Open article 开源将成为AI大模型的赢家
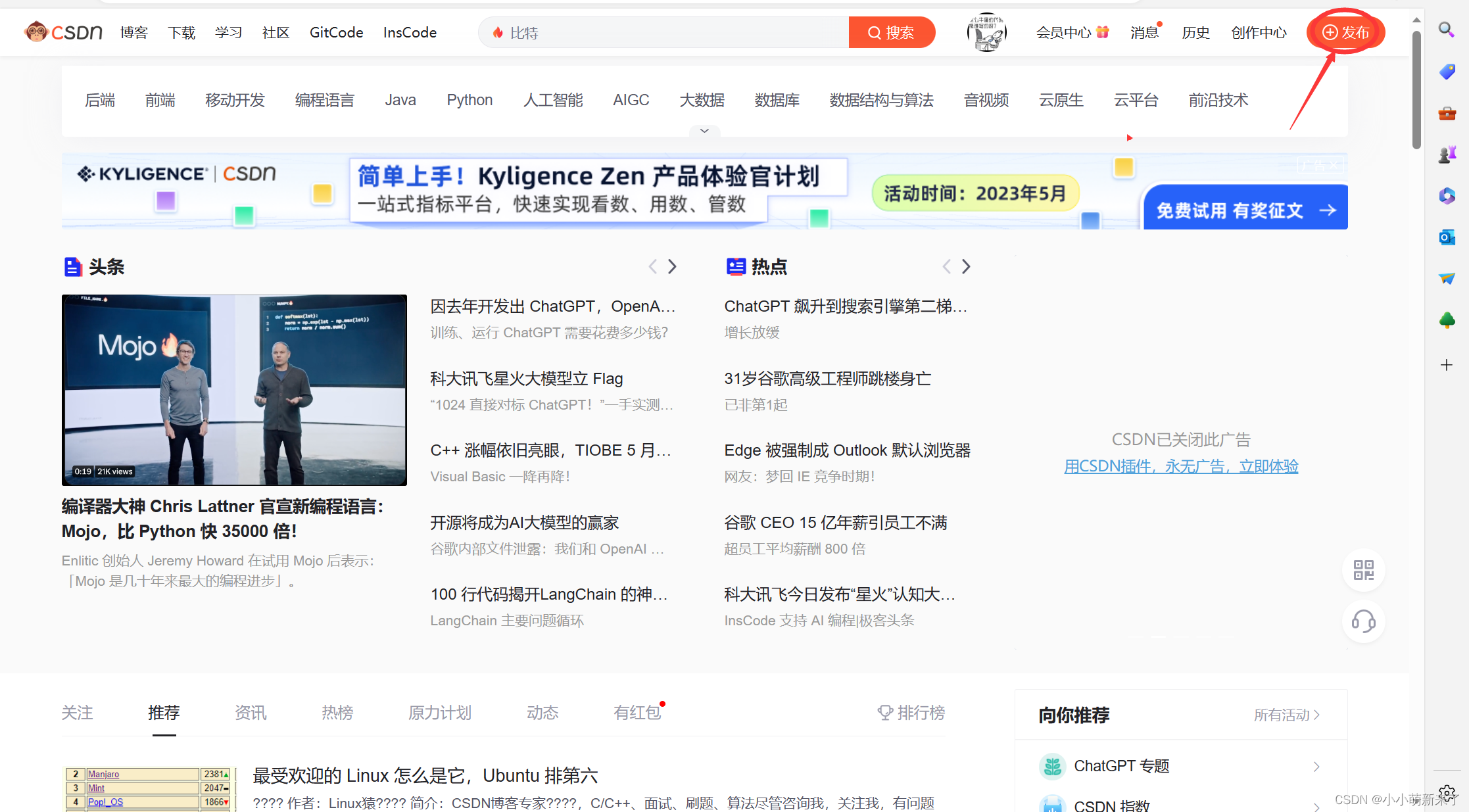The image size is (1469, 812). 524,523
